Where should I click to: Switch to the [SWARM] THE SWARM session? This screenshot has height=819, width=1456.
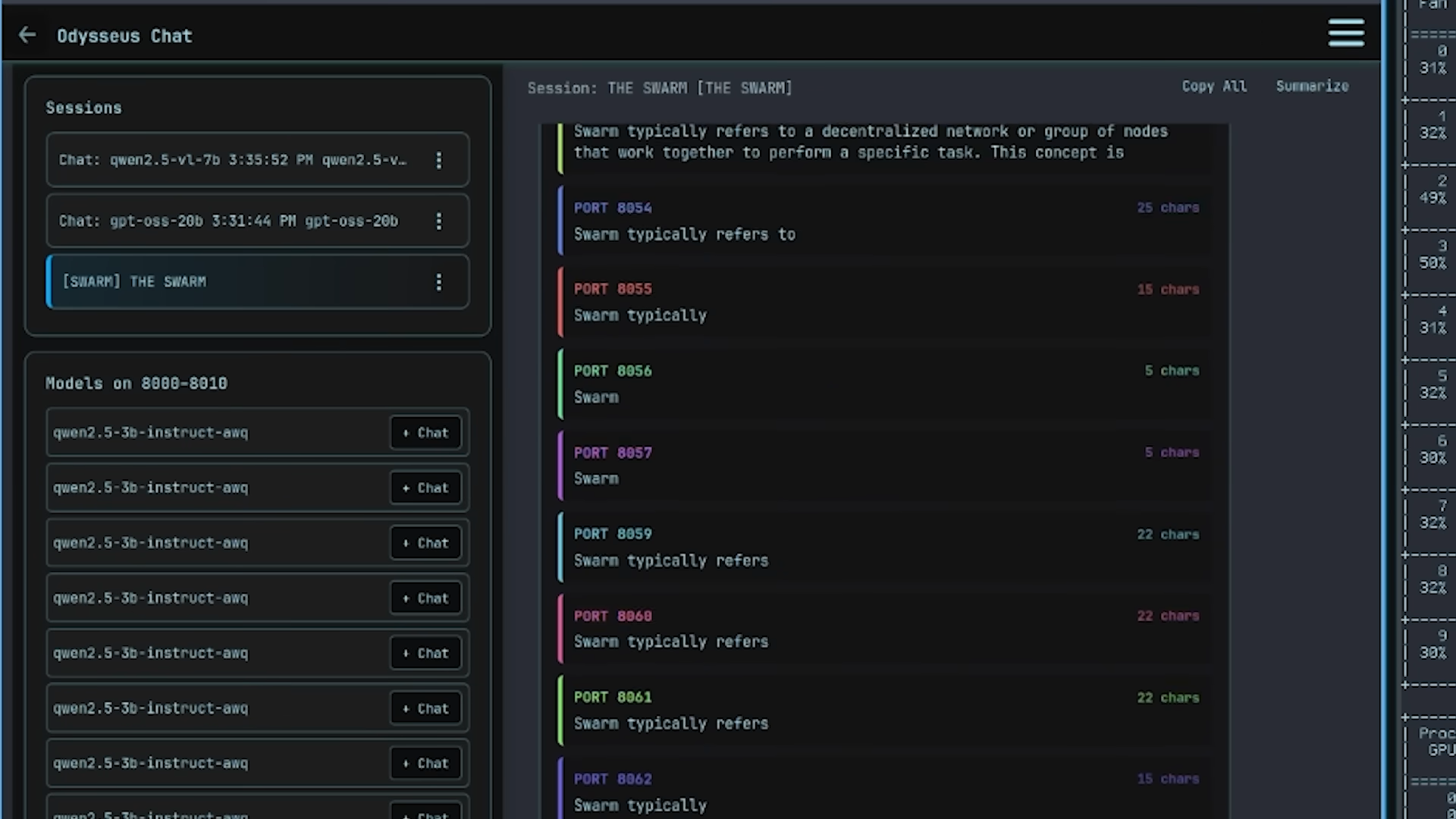pos(227,281)
